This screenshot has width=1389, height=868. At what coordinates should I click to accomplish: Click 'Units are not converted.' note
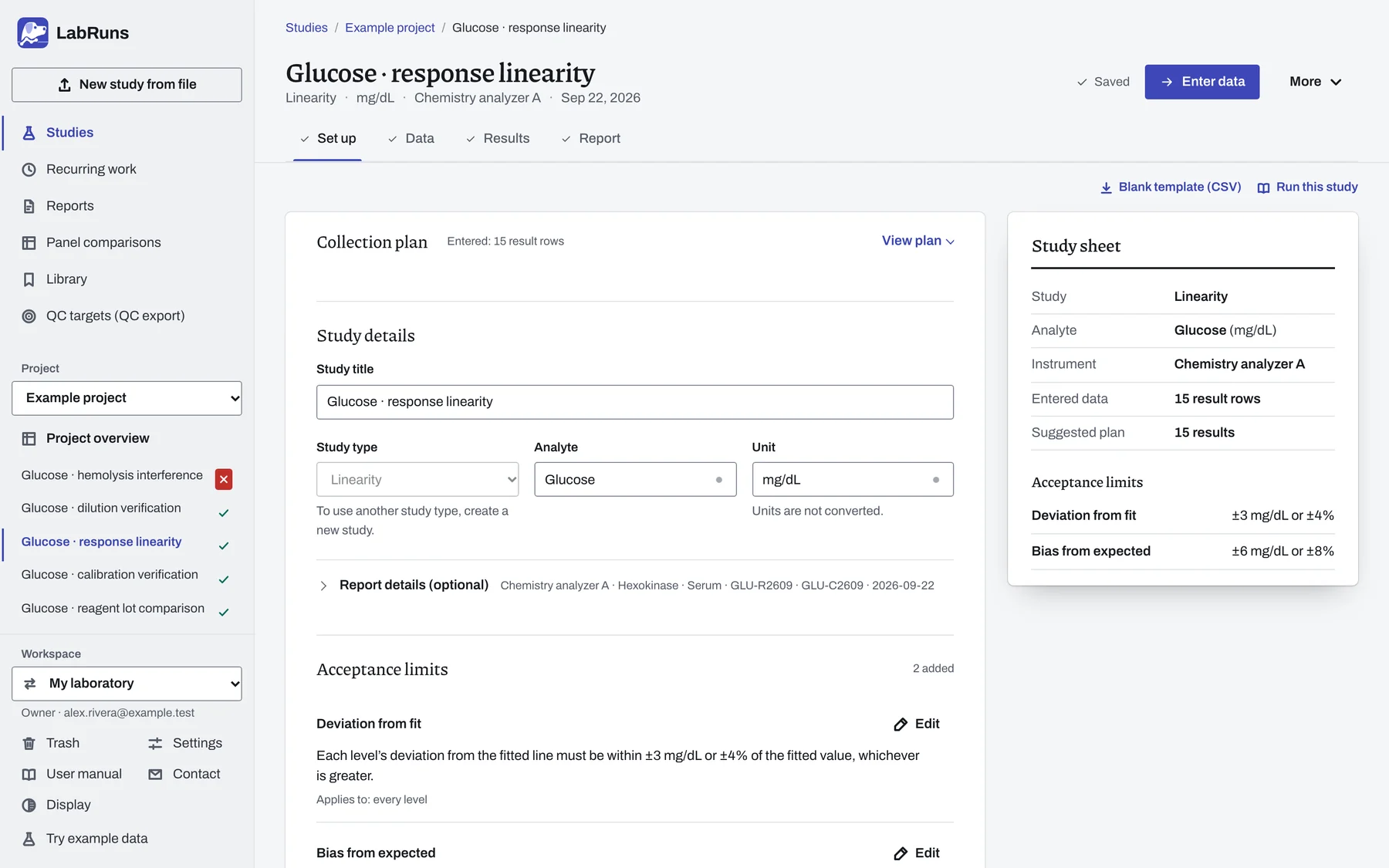pos(817,511)
